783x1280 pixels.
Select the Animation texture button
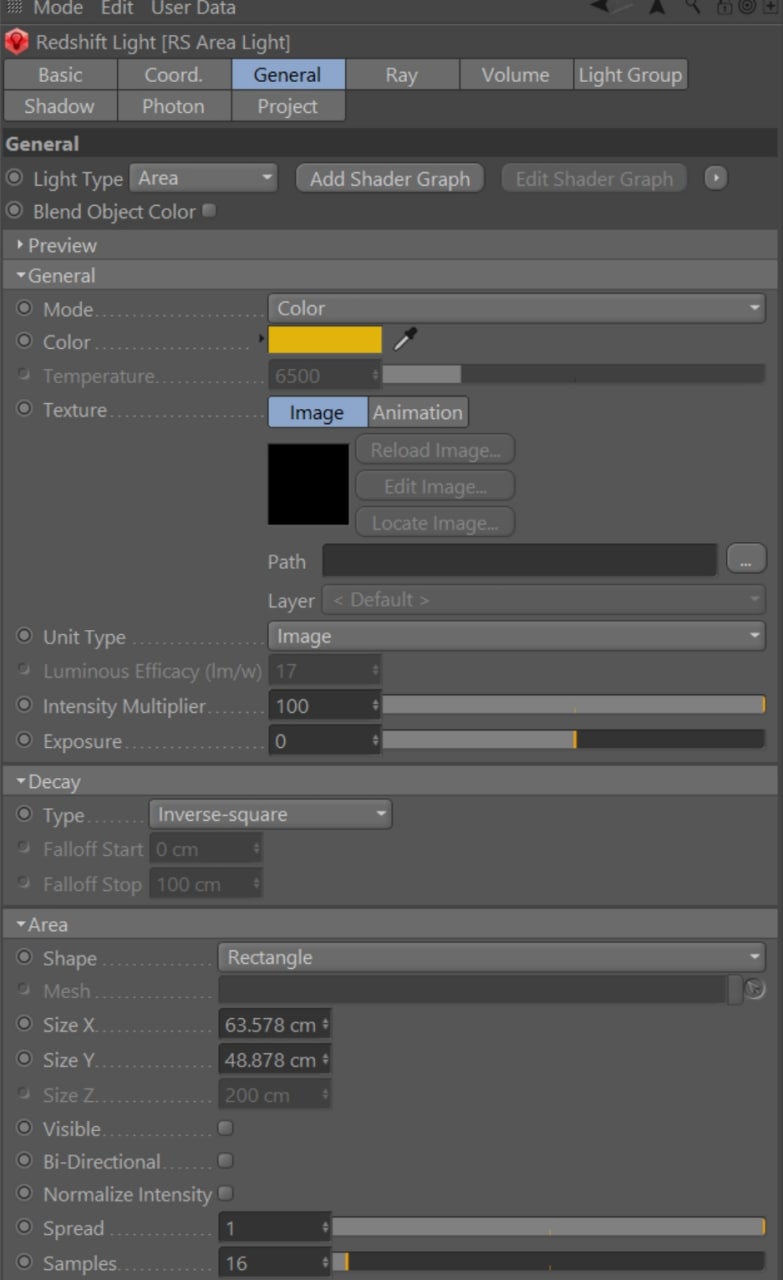tap(418, 412)
